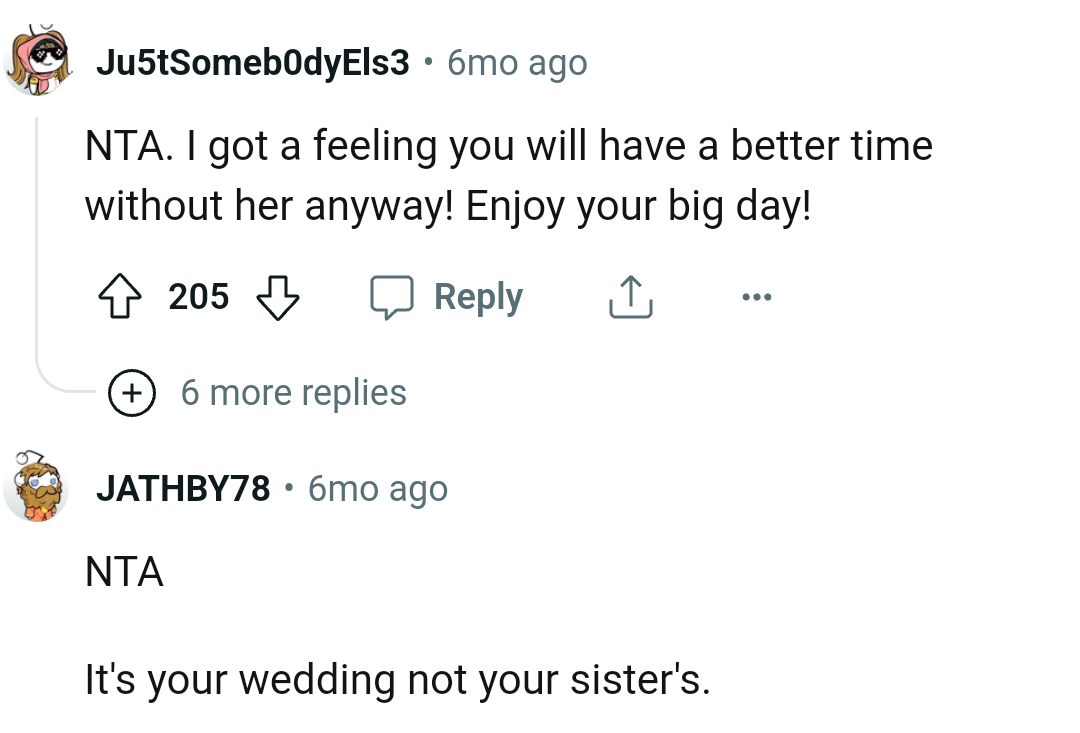Image resolution: width=1080 pixels, height=733 pixels.
Task: Toggle the upvote on the NTA comment
Action: tap(120, 296)
